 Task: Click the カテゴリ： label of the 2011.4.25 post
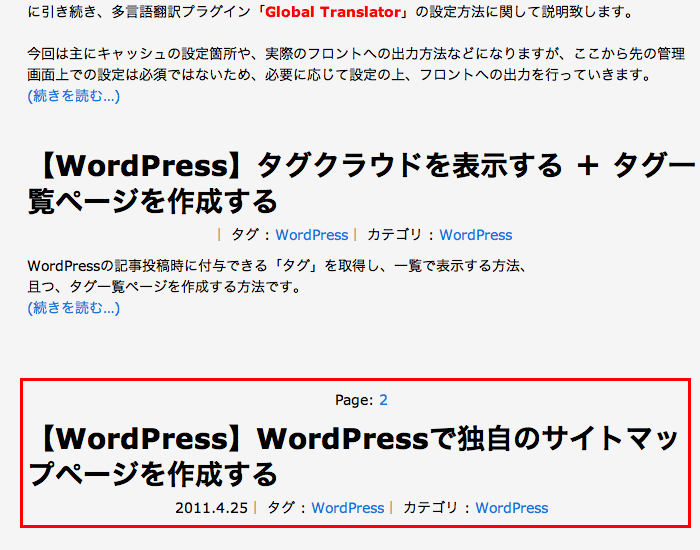(437, 508)
